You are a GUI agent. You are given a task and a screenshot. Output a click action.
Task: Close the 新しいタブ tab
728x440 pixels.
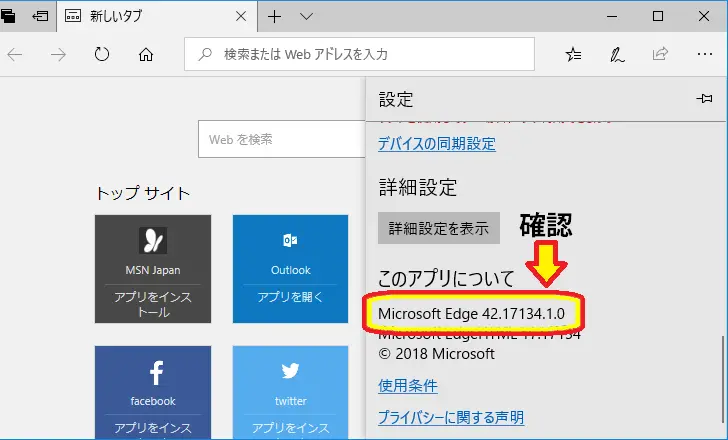(x=241, y=16)
